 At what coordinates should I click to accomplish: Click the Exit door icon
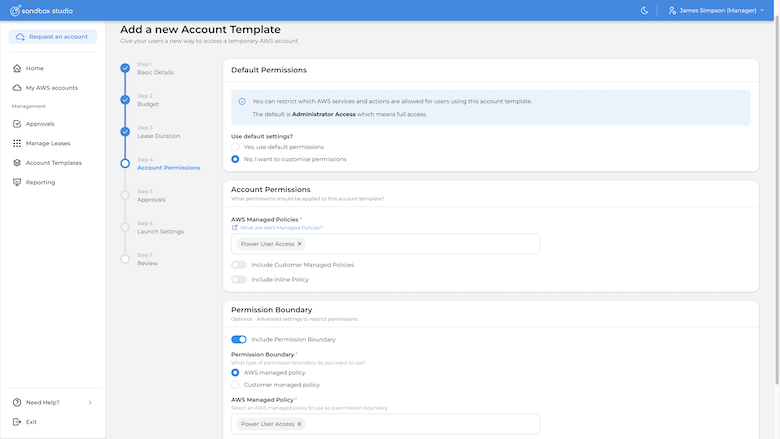tap(17, 422)
